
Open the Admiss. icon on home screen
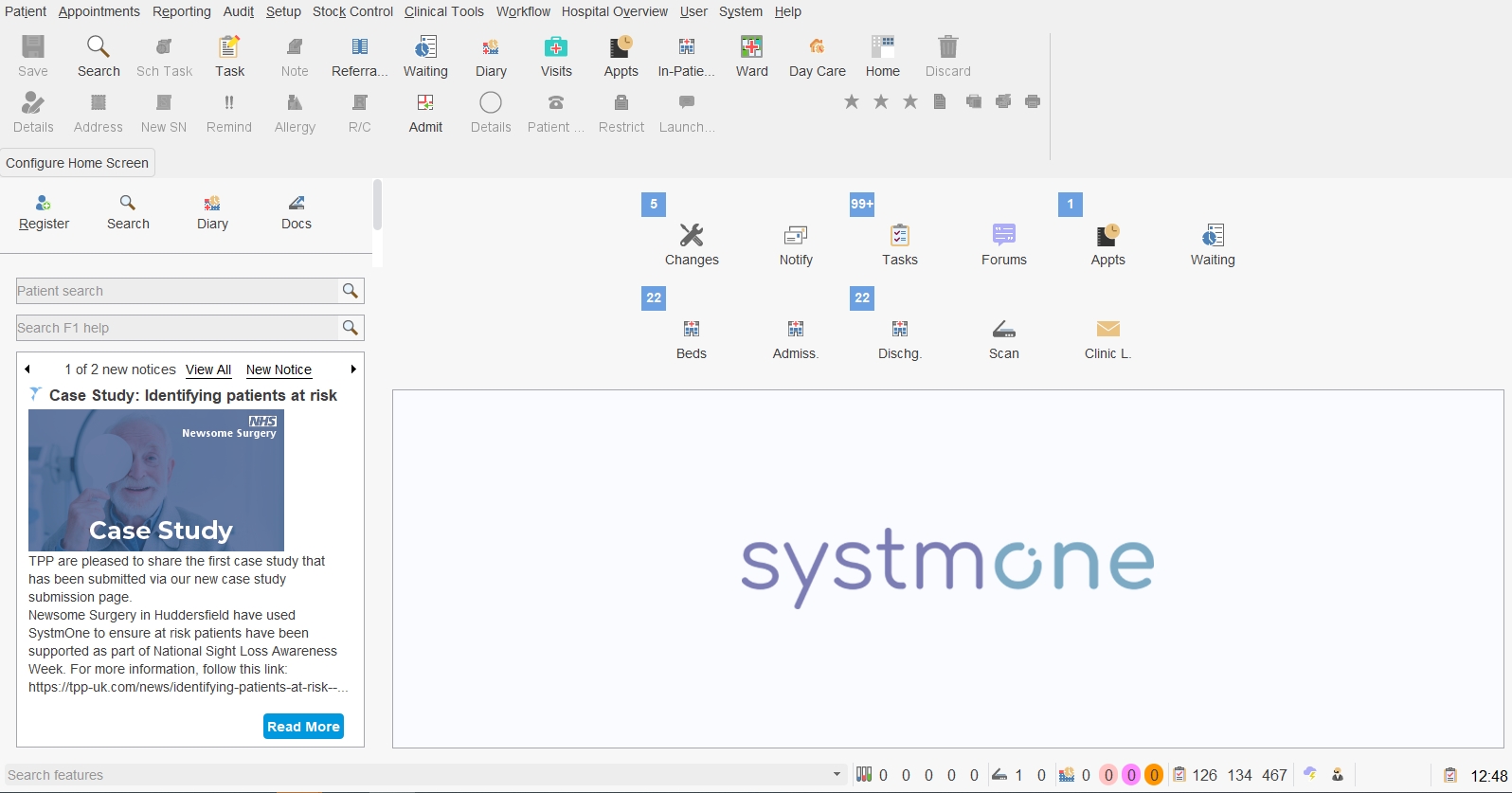(x=796, y=338)
